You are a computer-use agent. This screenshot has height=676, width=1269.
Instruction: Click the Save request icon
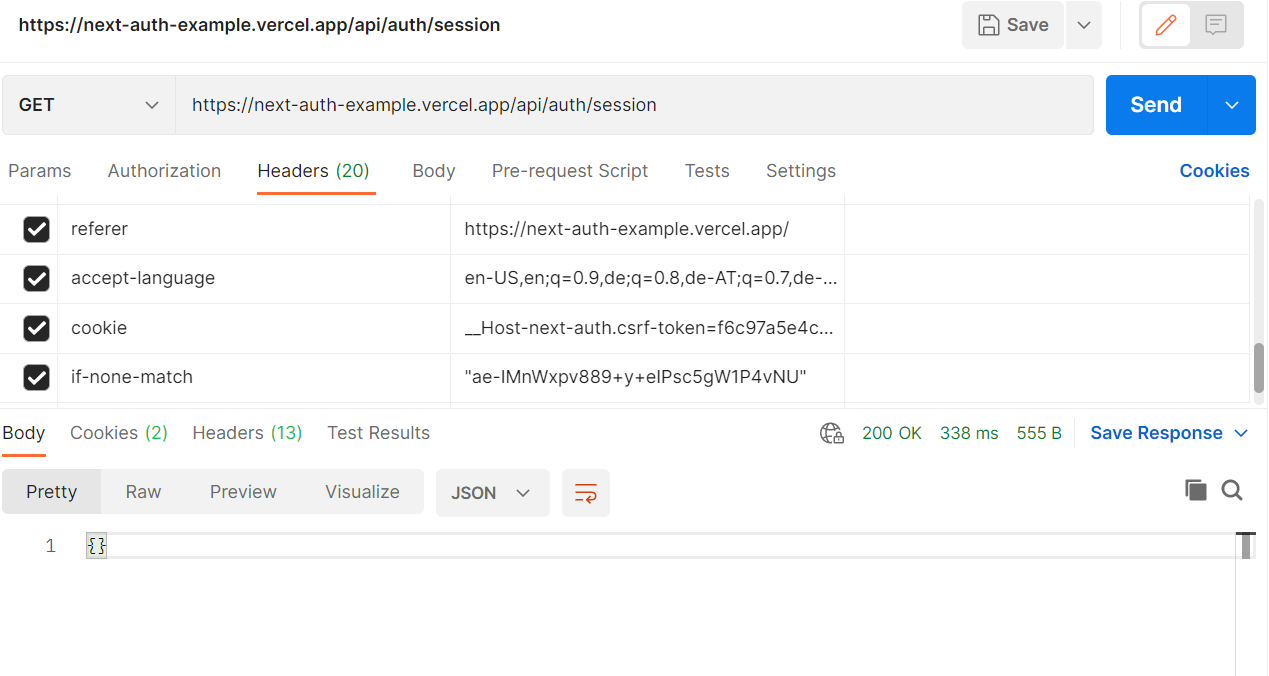pos(1012,24)
